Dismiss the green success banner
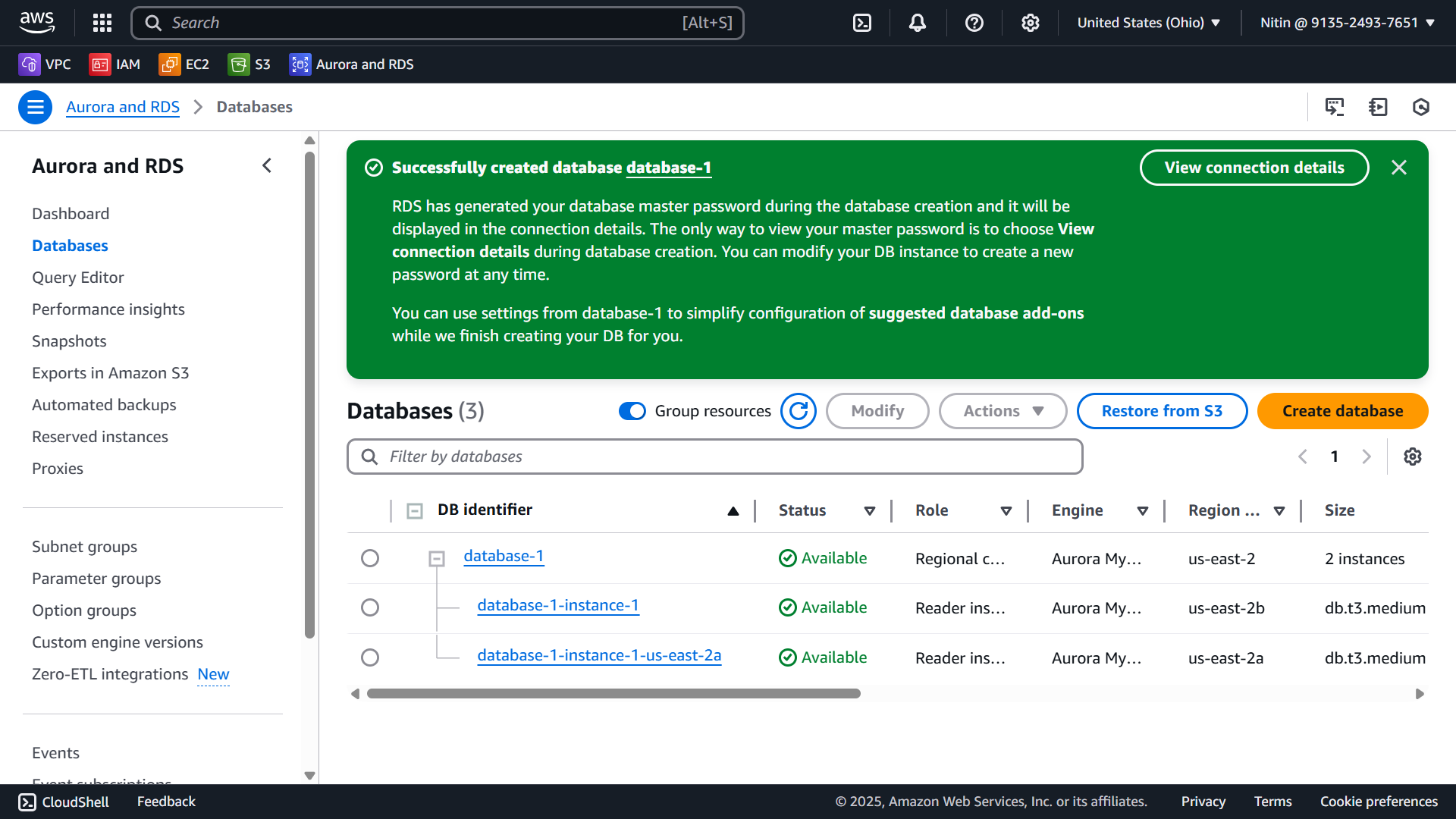 click(1399, 168)
